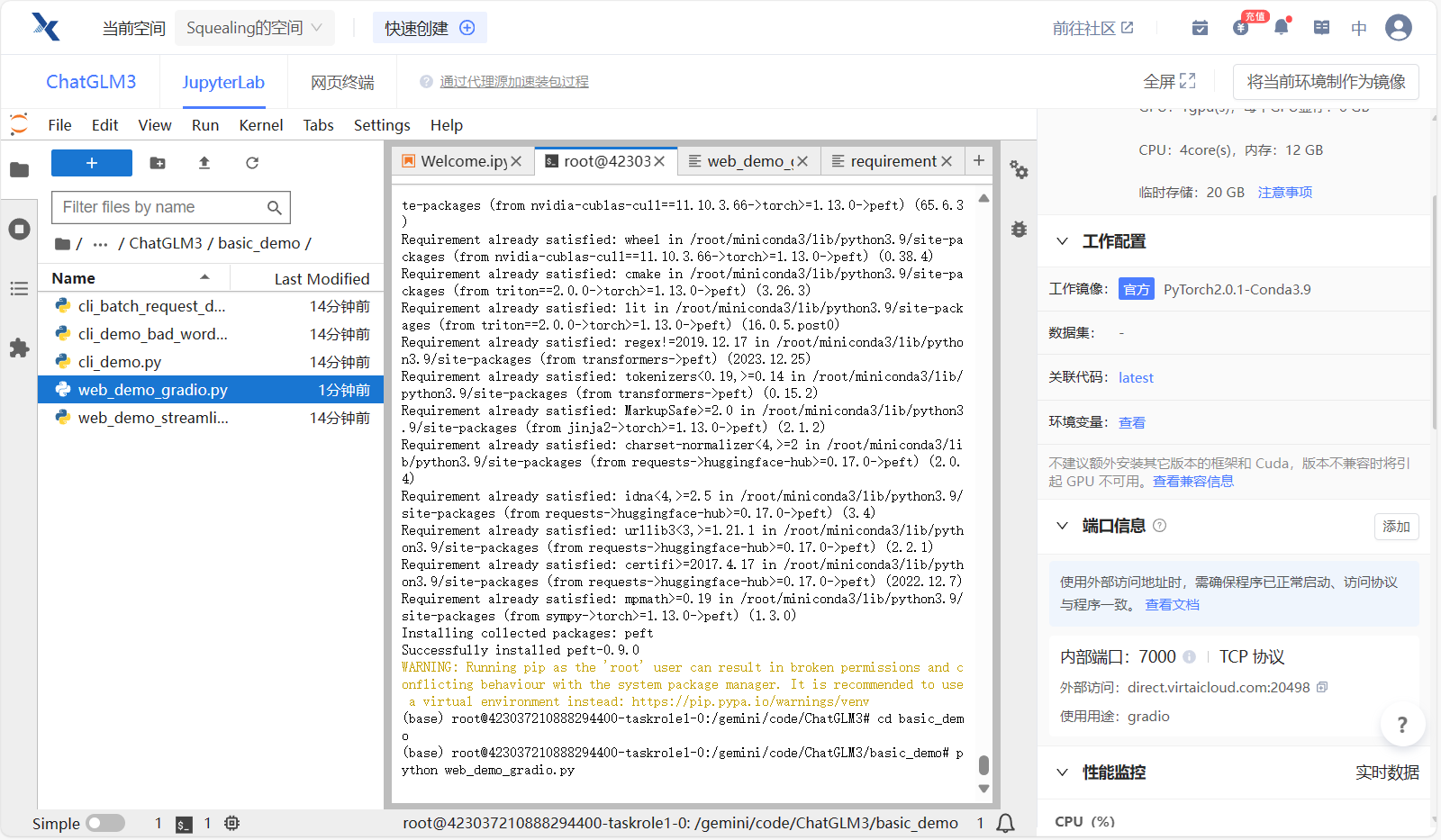
Task: Select web_demo_gradio.py in the file list
Action: (153, 390)
